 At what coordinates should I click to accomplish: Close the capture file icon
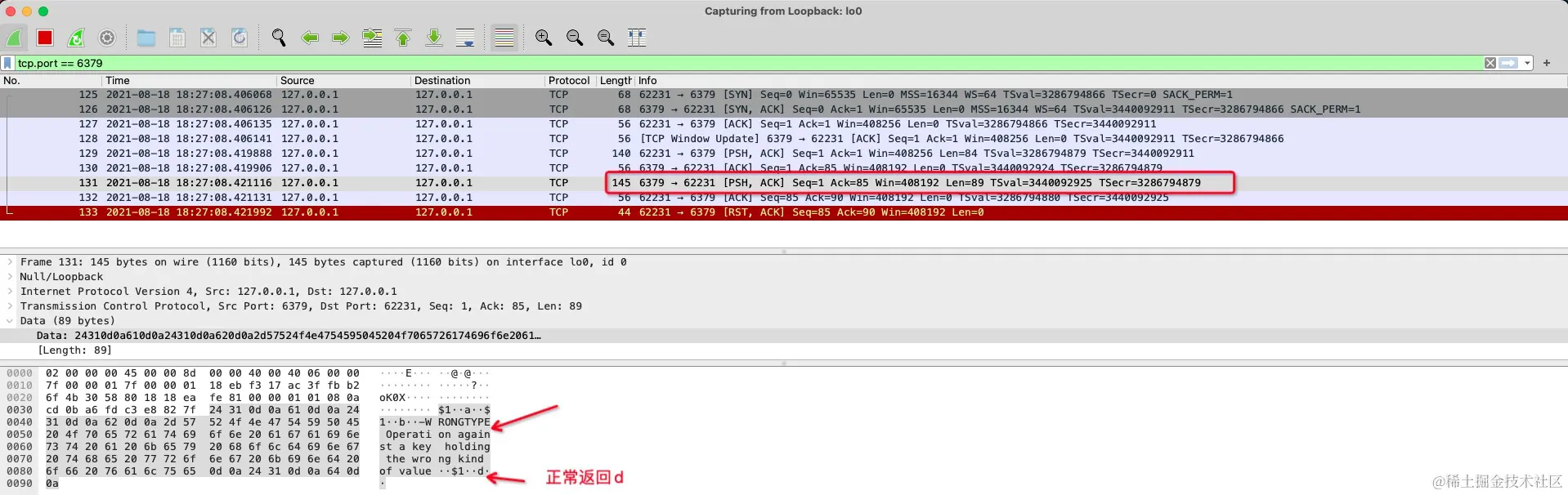coord(208,38)
